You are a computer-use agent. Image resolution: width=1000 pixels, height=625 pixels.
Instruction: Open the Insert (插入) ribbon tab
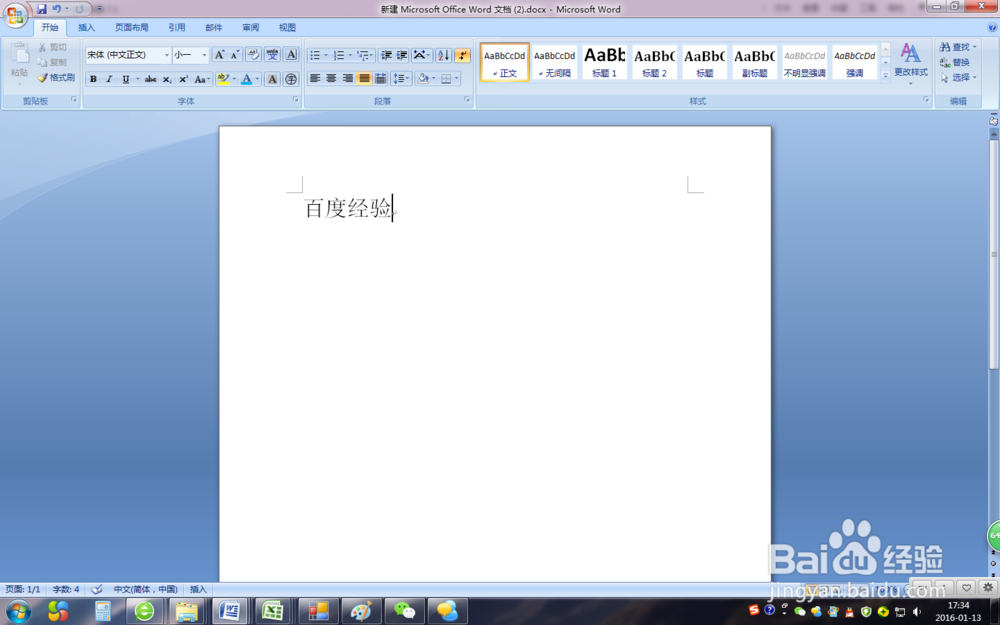86,27
